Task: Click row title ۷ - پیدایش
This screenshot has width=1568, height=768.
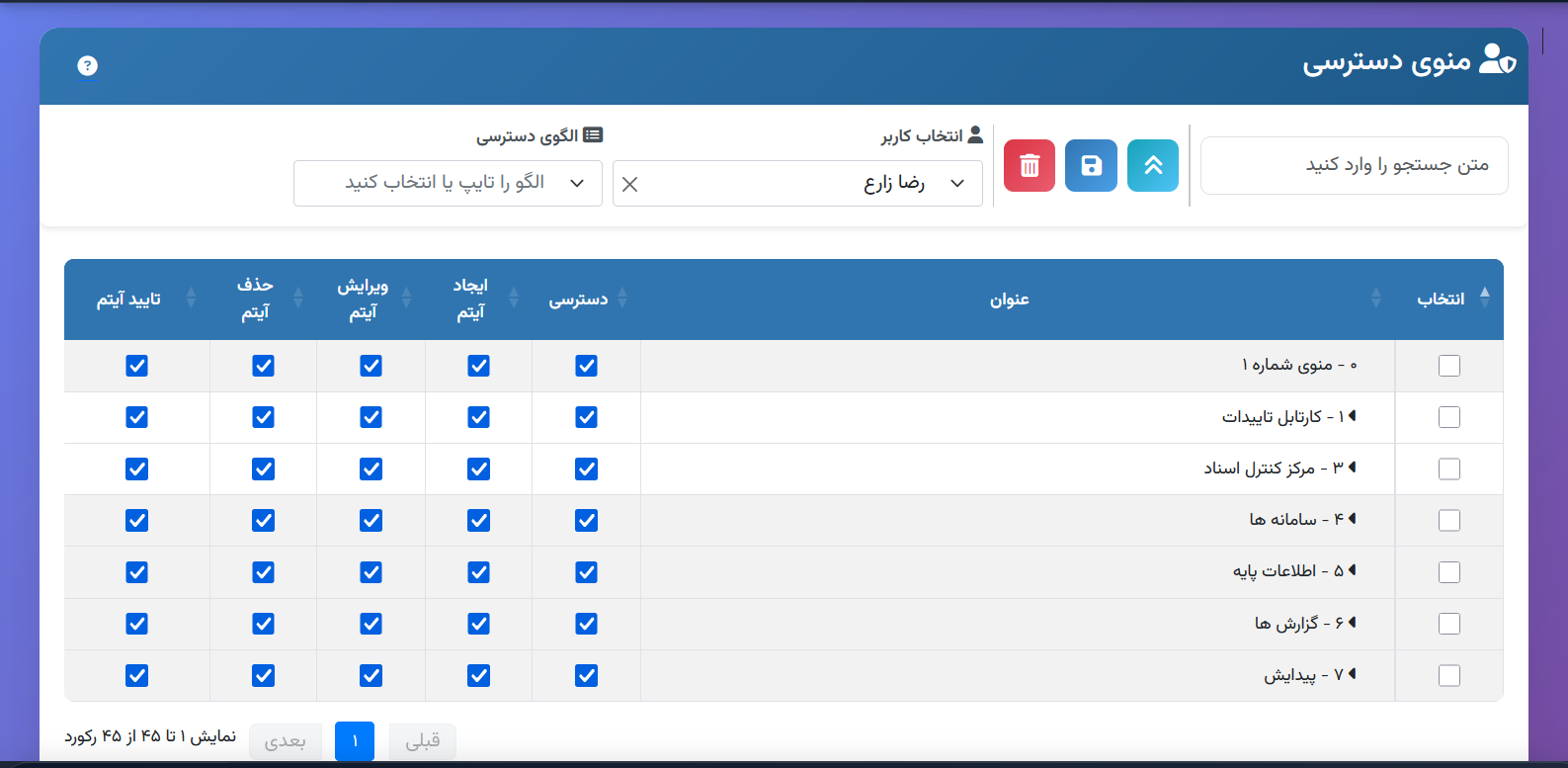Action: click(x=1304, y=674)
